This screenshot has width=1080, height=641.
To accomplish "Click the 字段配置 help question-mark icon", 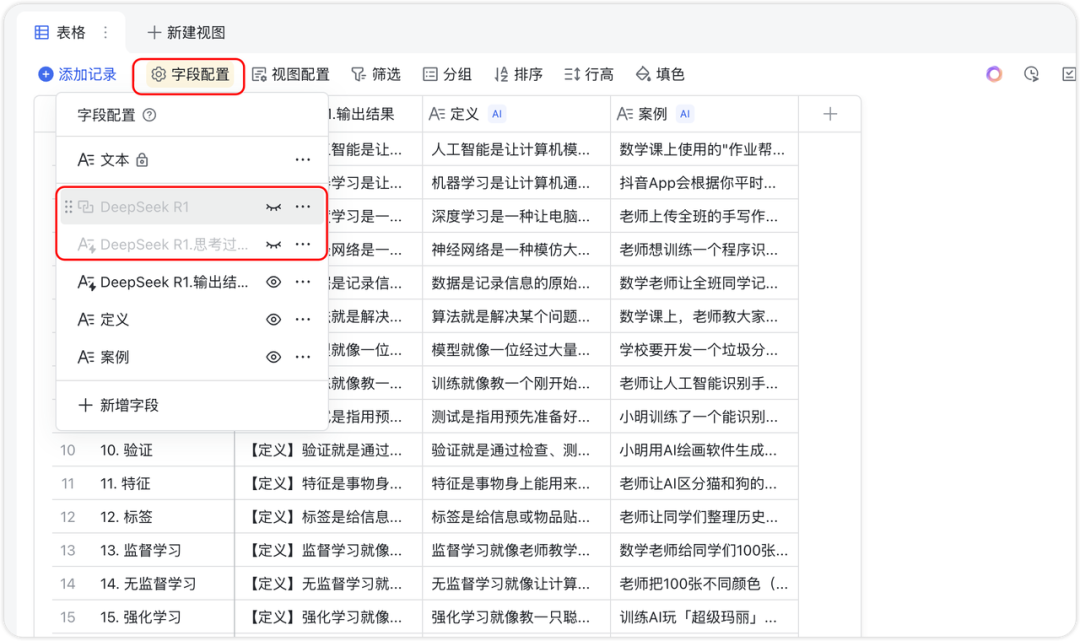I will coord(149,115).
